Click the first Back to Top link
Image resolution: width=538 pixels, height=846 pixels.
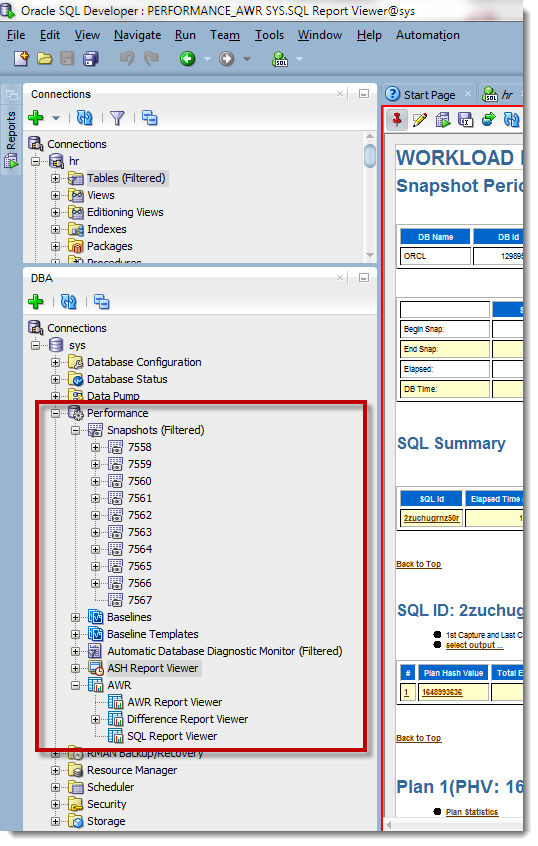(419, 564)
